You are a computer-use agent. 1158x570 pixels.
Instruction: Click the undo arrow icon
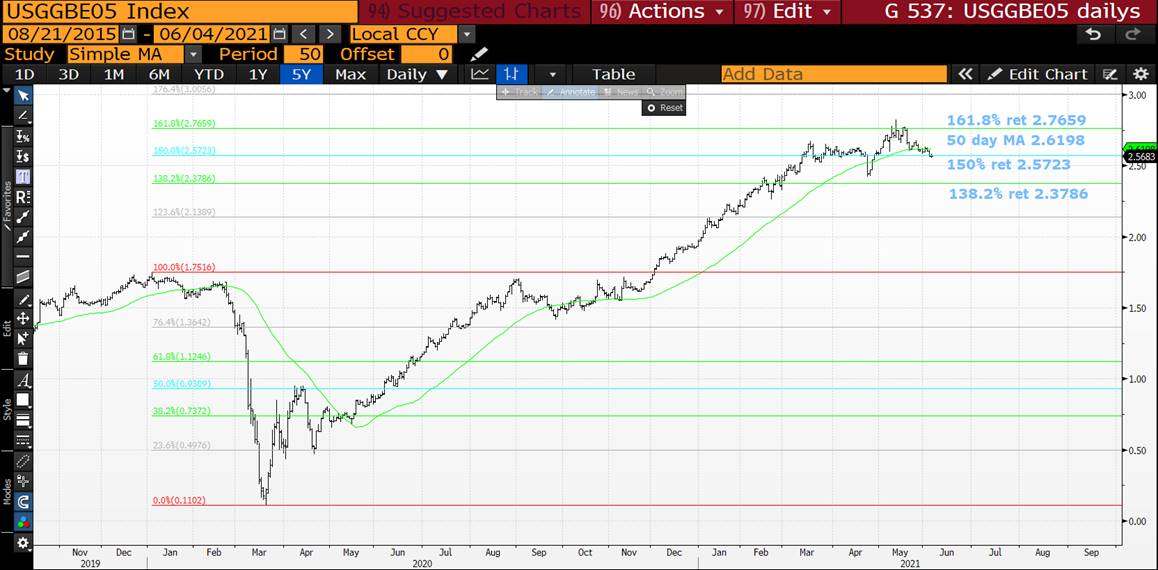pyautogui.click(x=1093, y=34)
